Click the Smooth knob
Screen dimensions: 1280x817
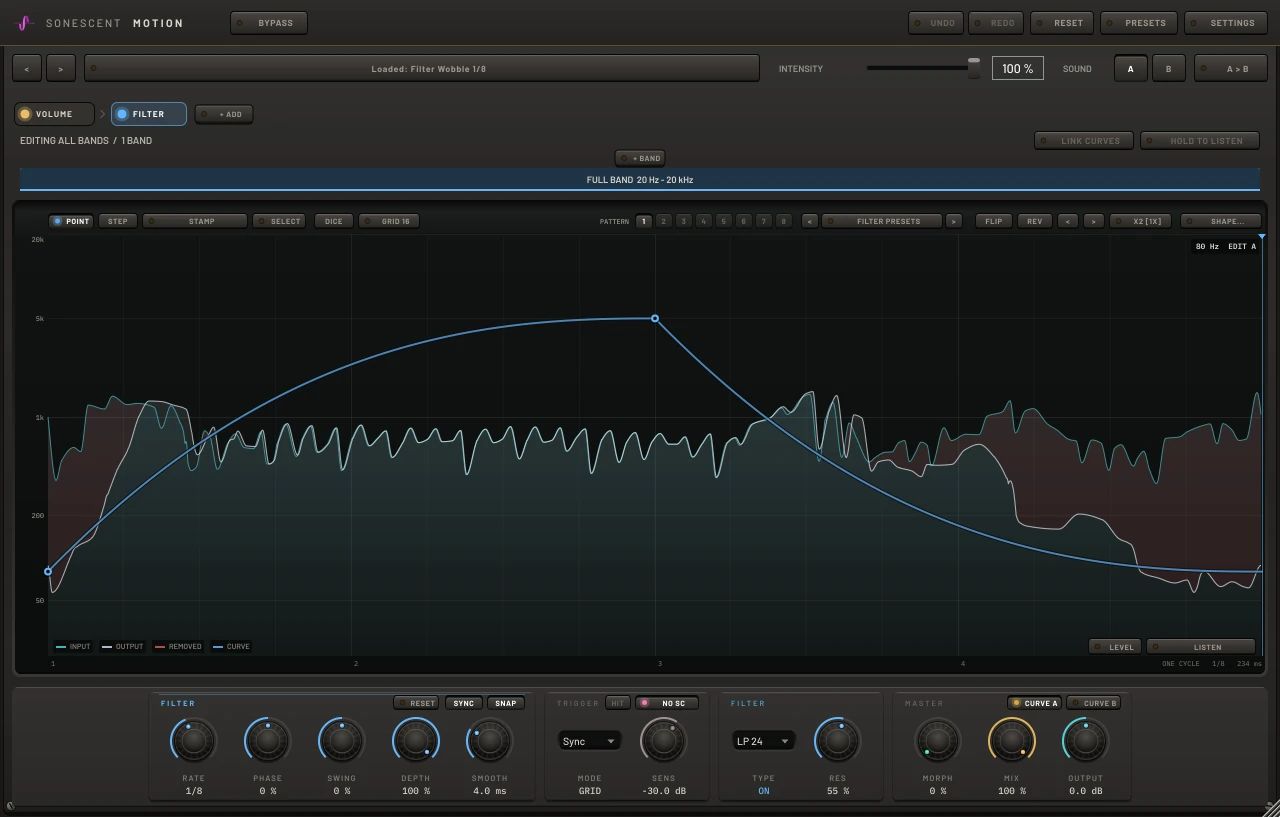(x=490, y=741)
